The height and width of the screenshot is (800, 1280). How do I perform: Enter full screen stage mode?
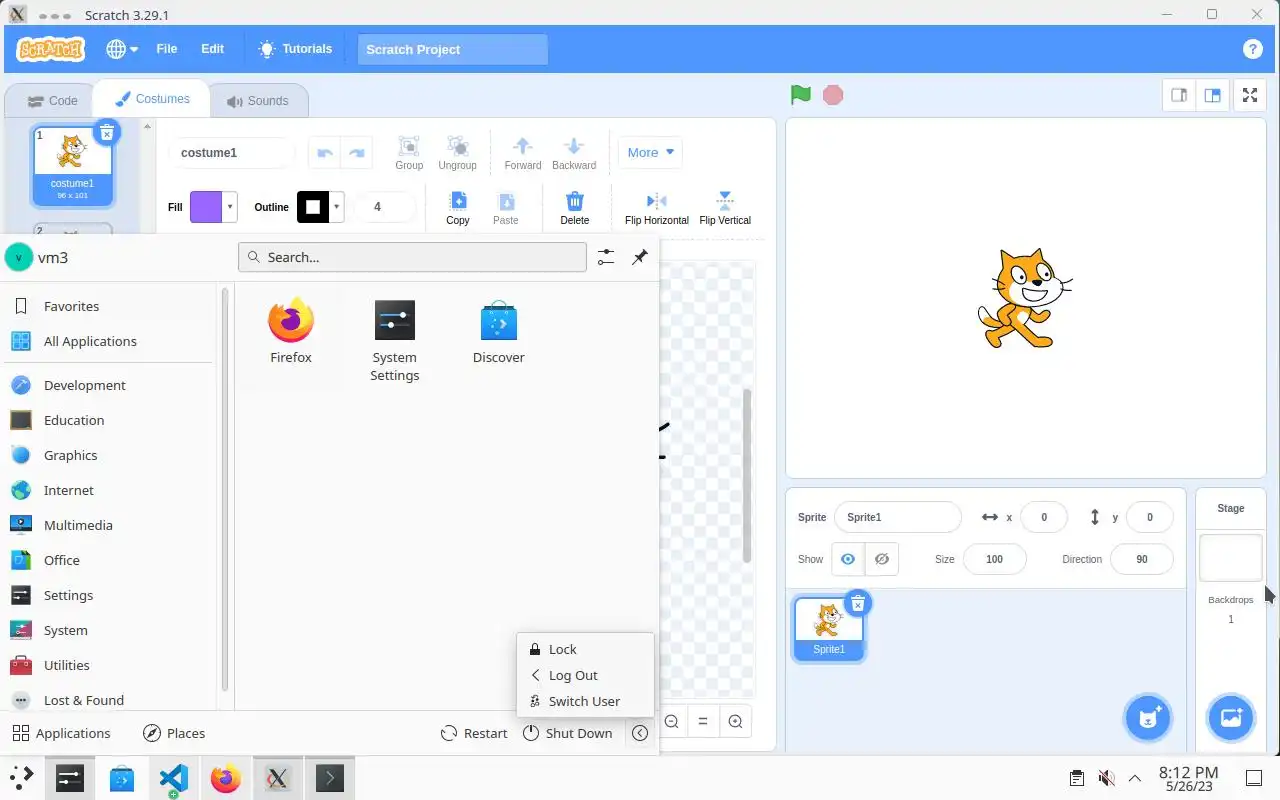point(1250,95)
